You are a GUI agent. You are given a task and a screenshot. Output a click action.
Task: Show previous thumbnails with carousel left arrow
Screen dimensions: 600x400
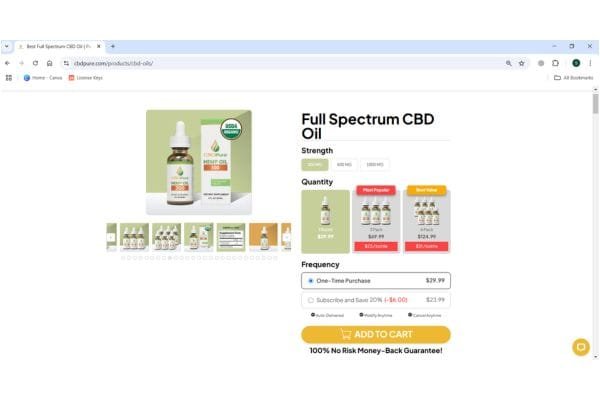coord(111,237)
